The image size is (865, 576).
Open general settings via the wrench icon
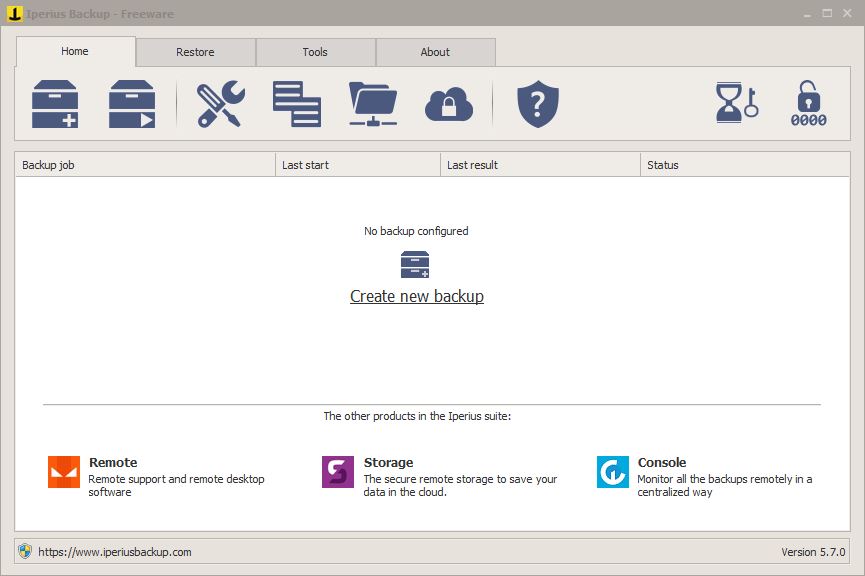[x=218, y=102]
